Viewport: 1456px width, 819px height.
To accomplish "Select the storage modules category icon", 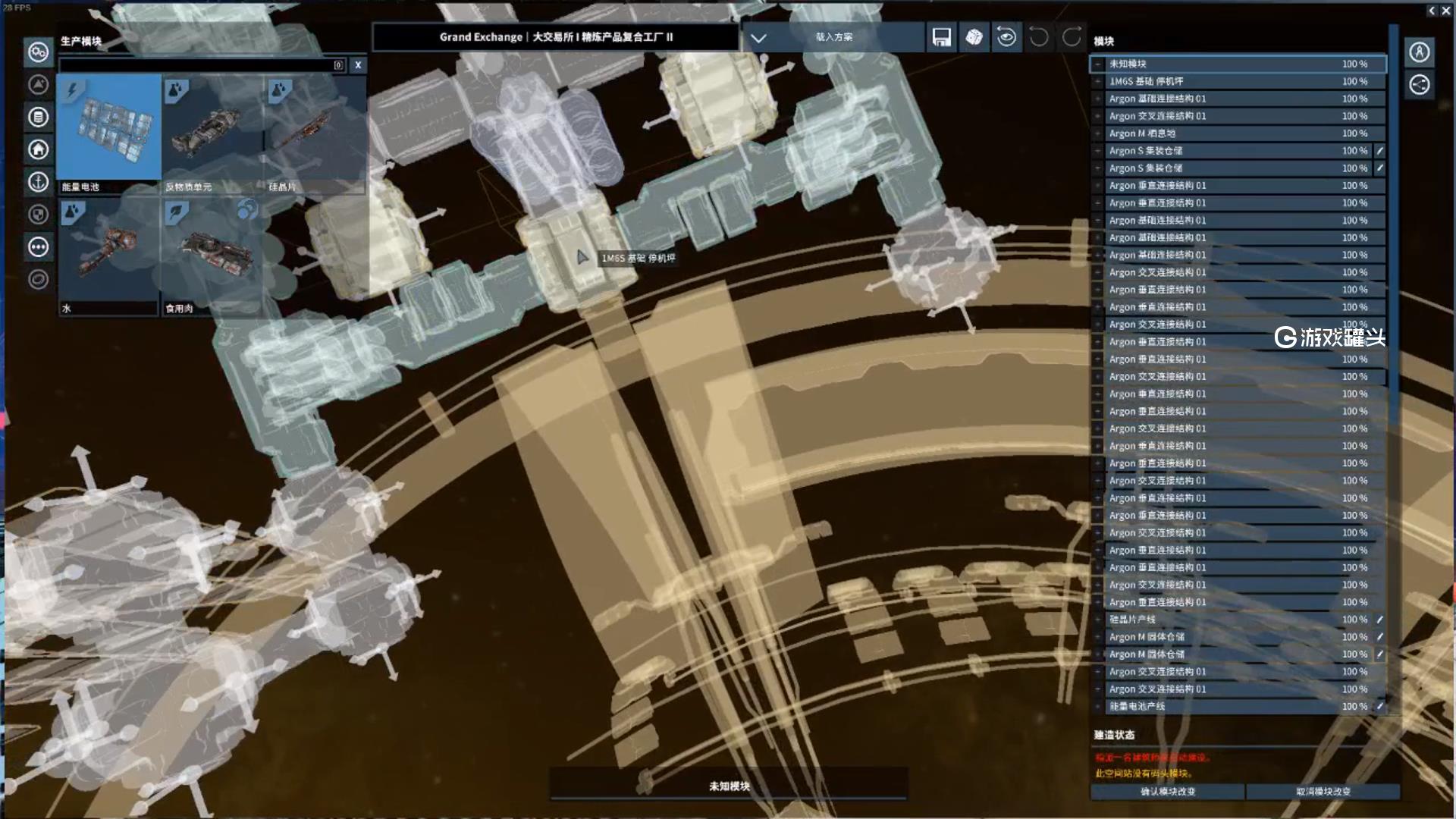I will 38,118.
